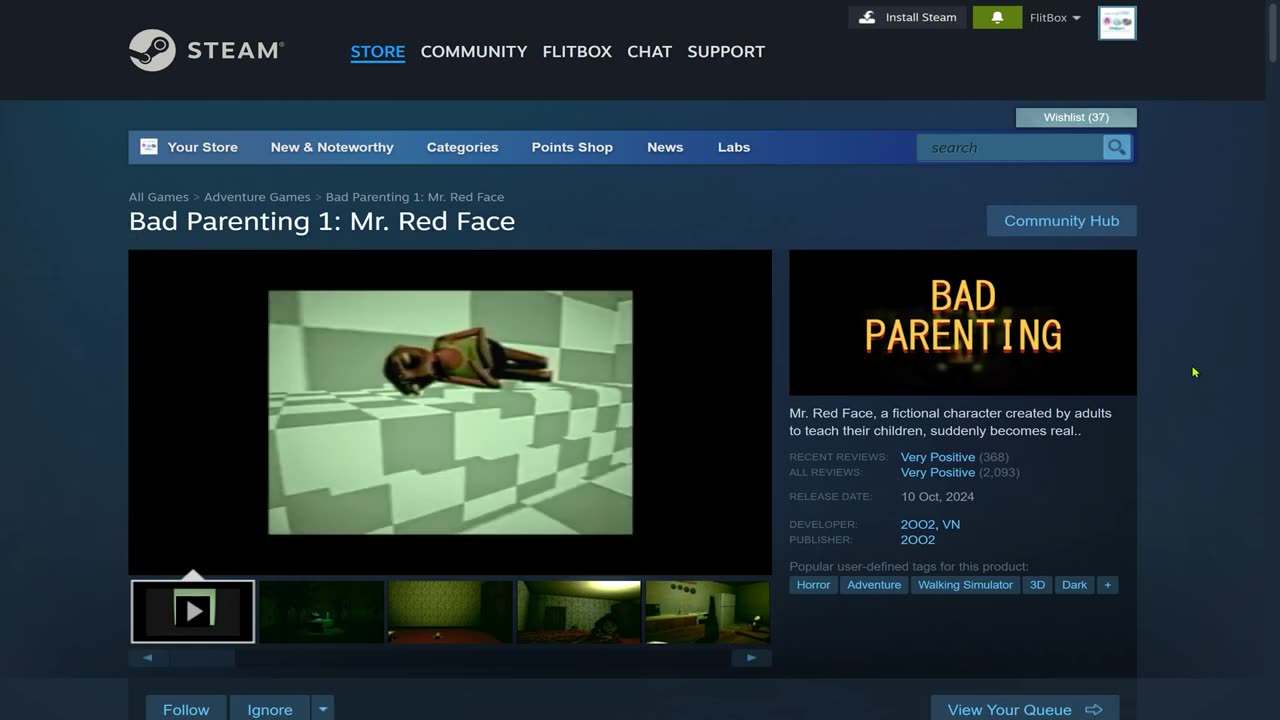Click All Games breadcrumb link

(x=159, y=197)
